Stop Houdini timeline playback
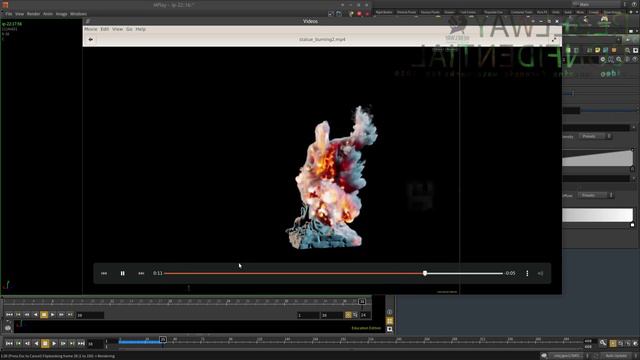Viewport: 640px width, 360px height. 45,344
